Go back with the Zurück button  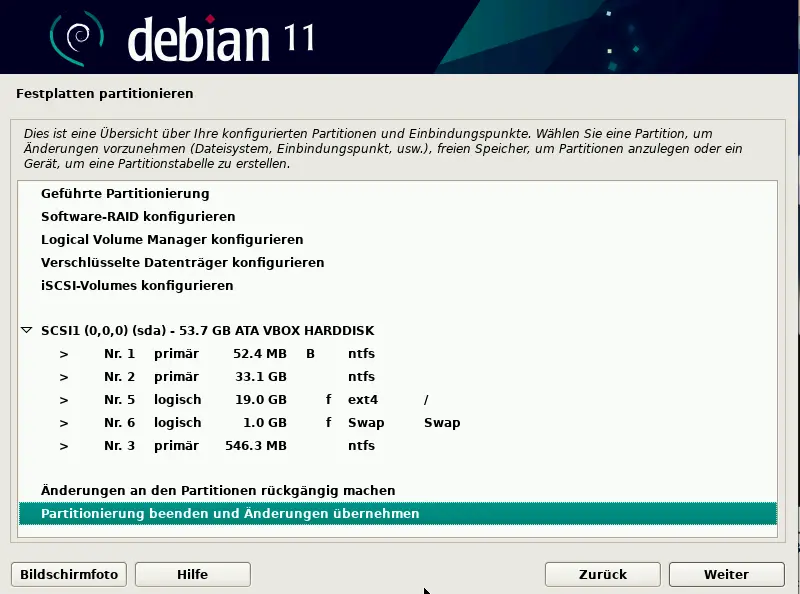point(603,575)
